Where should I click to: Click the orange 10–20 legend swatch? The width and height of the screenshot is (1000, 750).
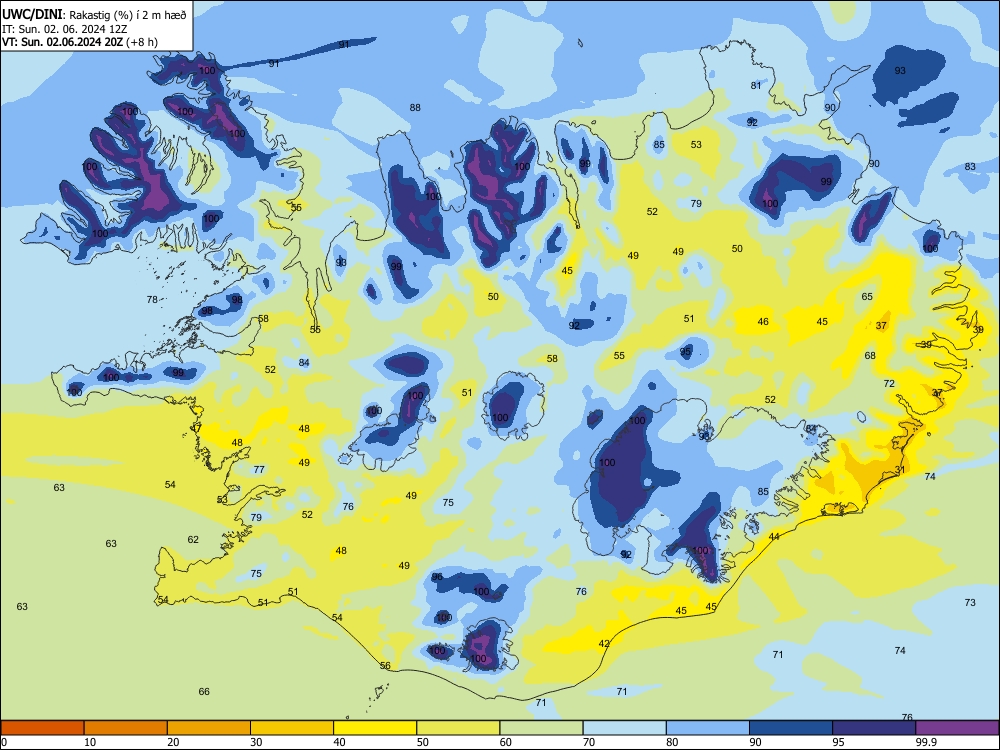(x=126, y=728)
